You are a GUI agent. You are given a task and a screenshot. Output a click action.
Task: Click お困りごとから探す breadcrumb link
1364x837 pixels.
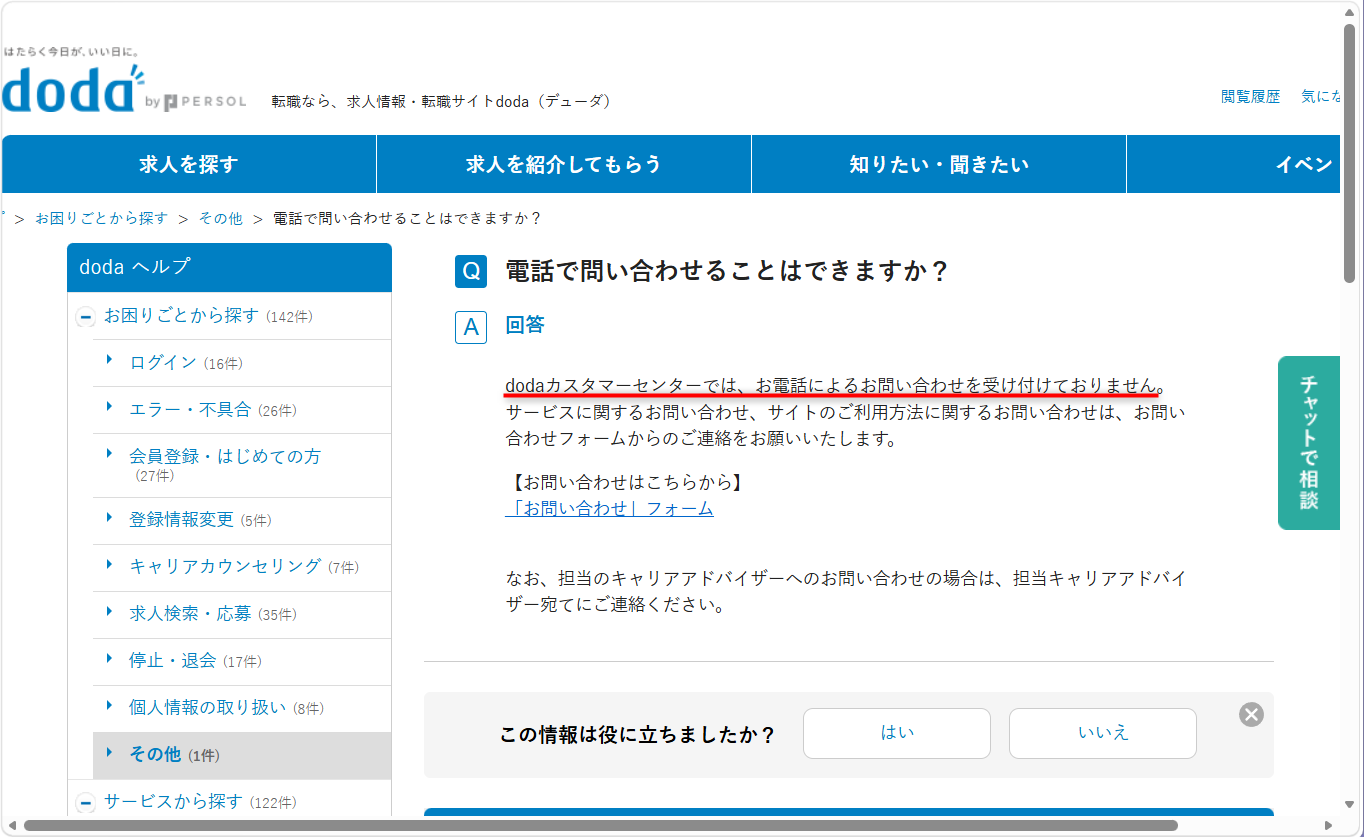click(x=102, y=218)
